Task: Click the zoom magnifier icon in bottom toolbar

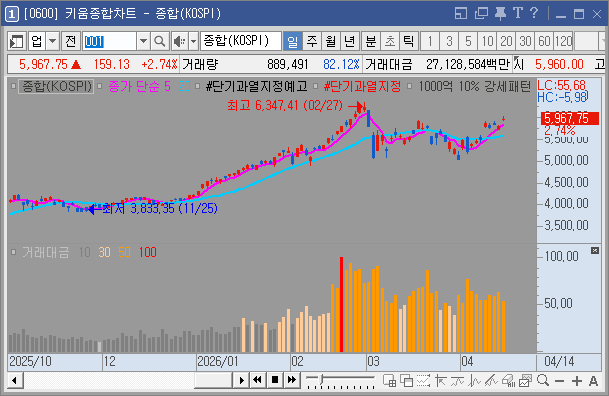Action: pyautogui.click(x=543, y=380)
